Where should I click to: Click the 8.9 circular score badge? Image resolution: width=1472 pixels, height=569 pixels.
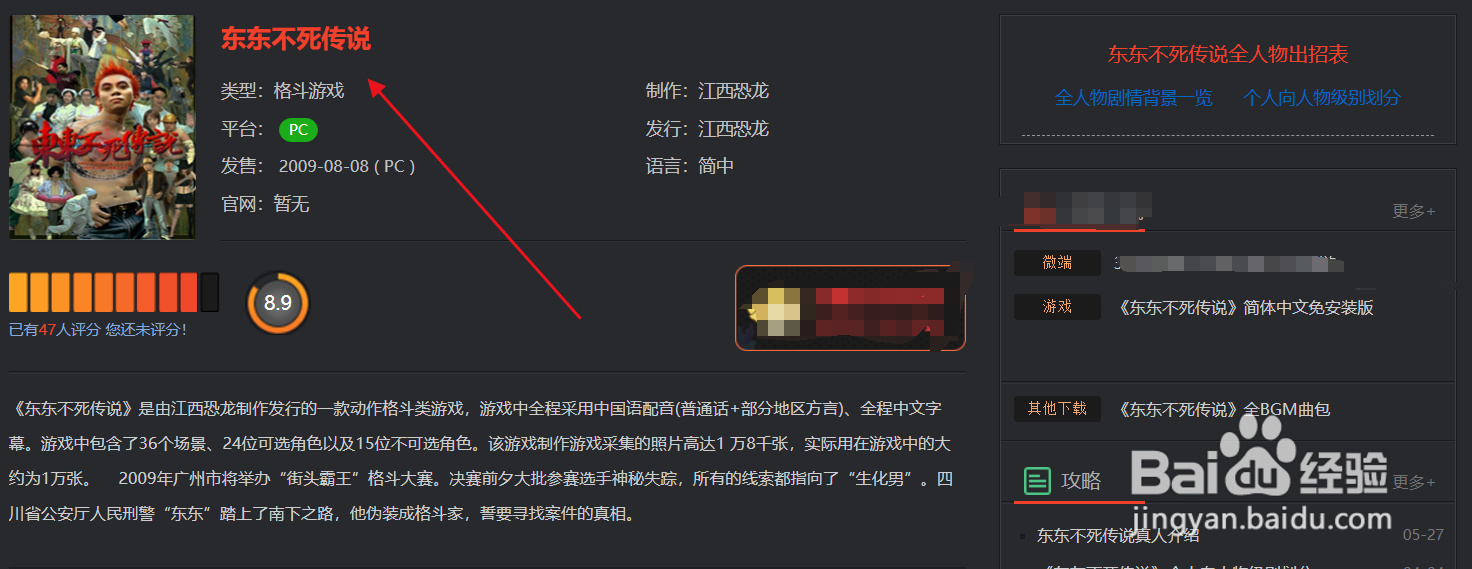click(277, 302)
